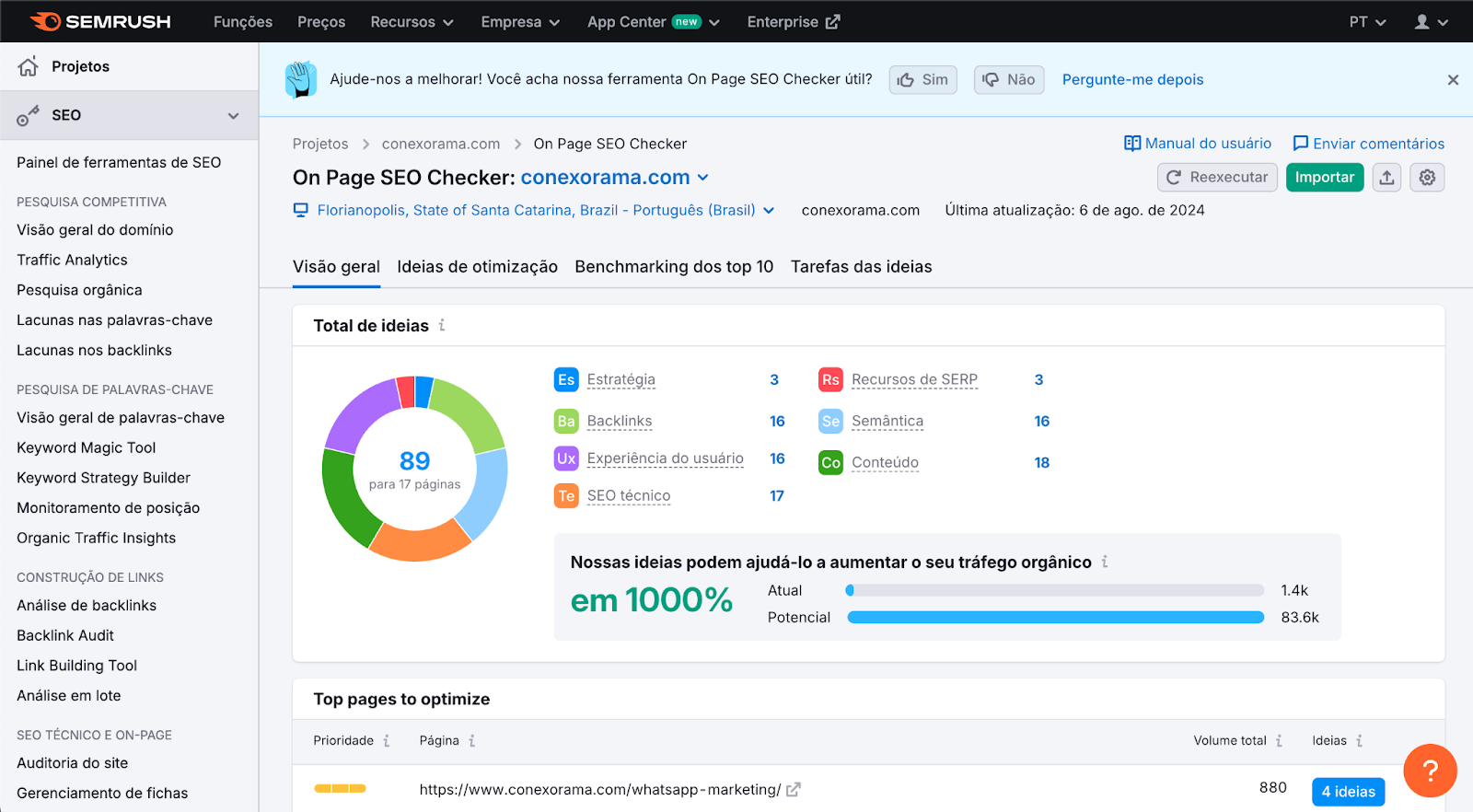The image size is (1473, 812).
Task: Click the 17 count for SEO técnico
Action: coord(777,495)
